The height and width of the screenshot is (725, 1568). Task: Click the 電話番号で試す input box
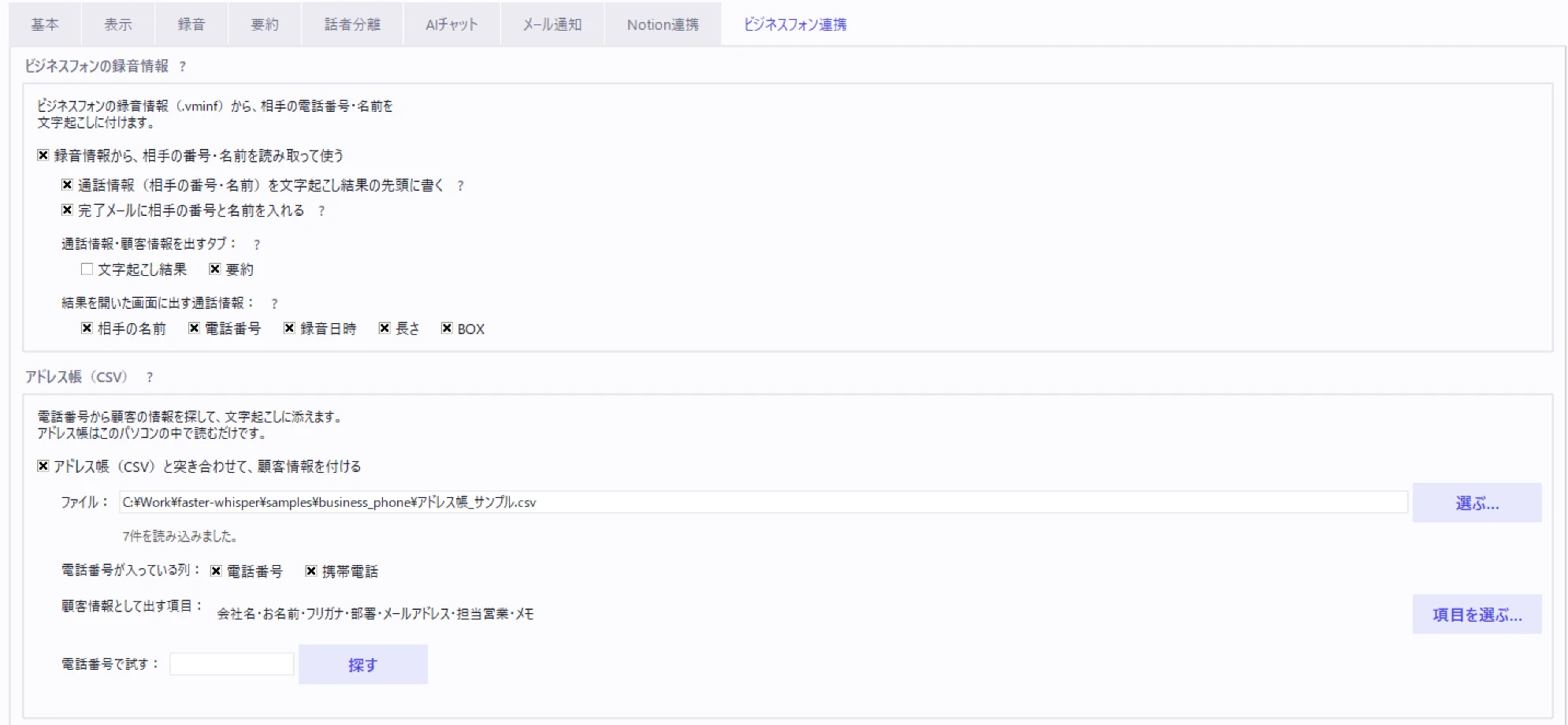[x=232, y=664]
